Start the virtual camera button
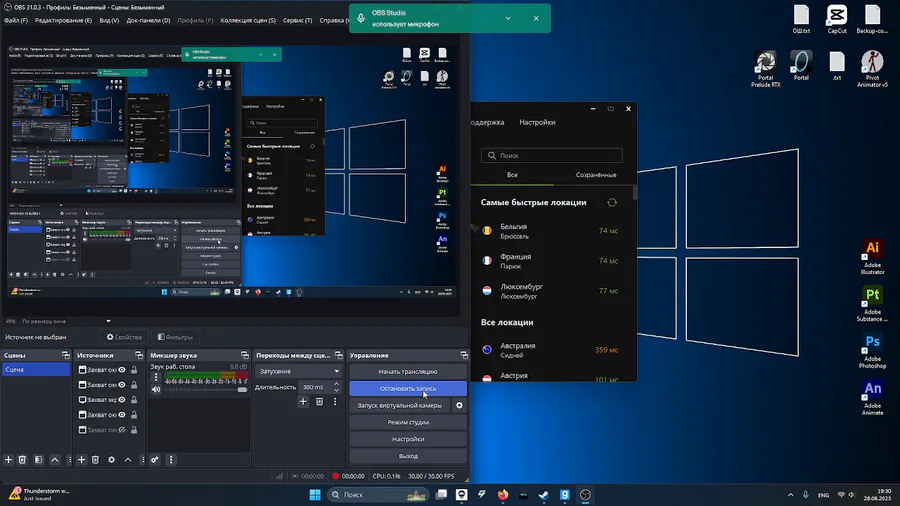The width and height of the screenshot is (900, 506). [x=400, y=405]
